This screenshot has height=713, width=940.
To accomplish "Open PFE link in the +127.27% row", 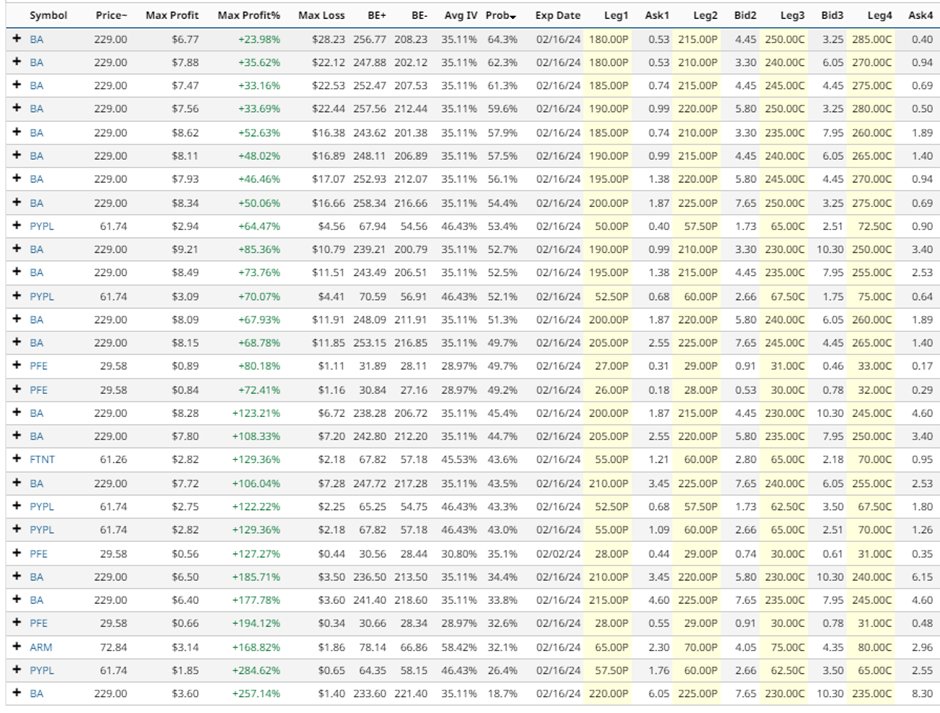I will 38,553.
